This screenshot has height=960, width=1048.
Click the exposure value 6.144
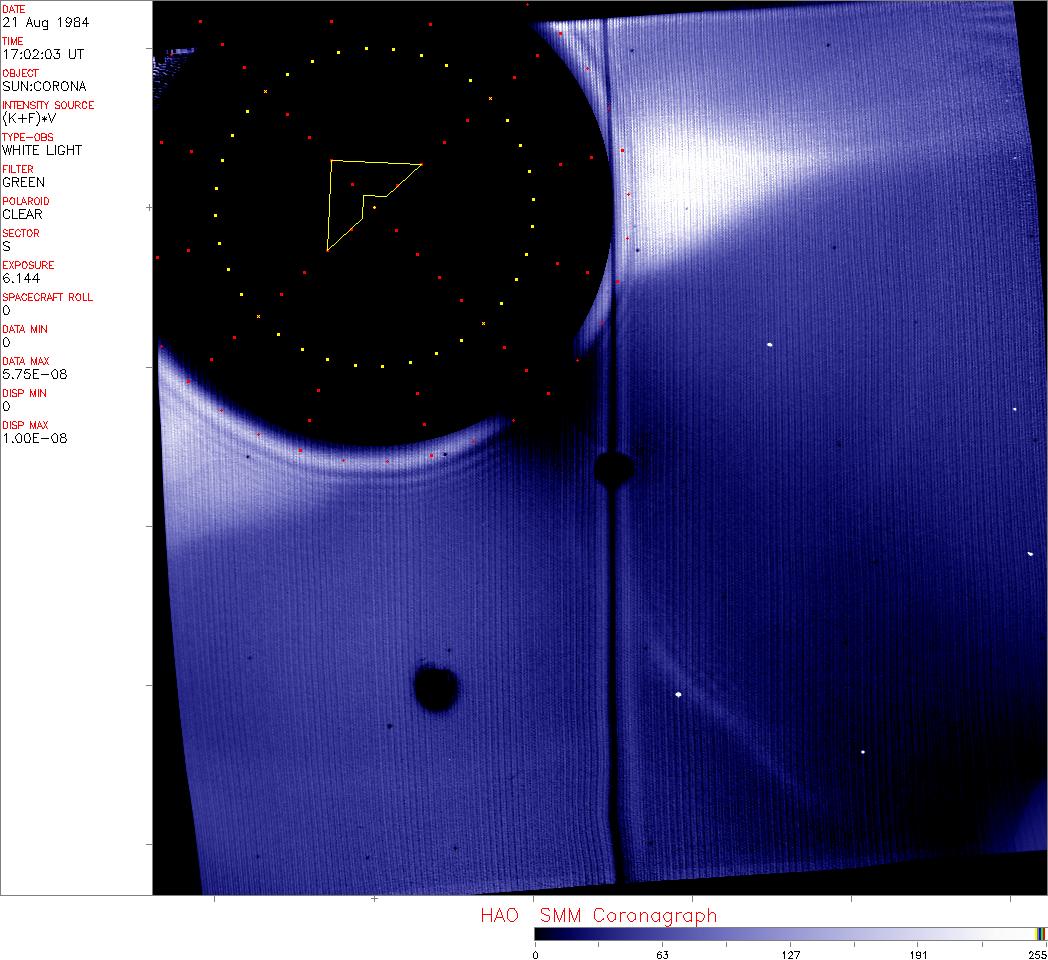[x=19, y=278]
